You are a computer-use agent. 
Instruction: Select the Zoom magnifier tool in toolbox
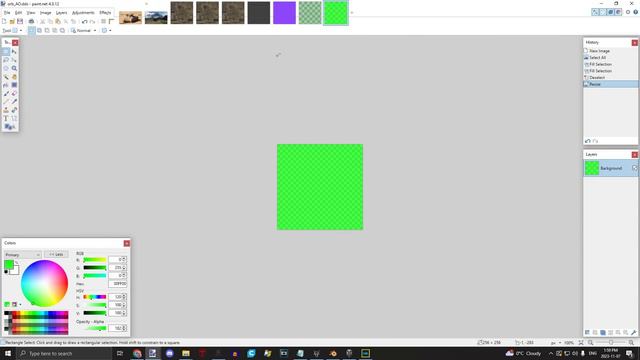click(14, 69)
